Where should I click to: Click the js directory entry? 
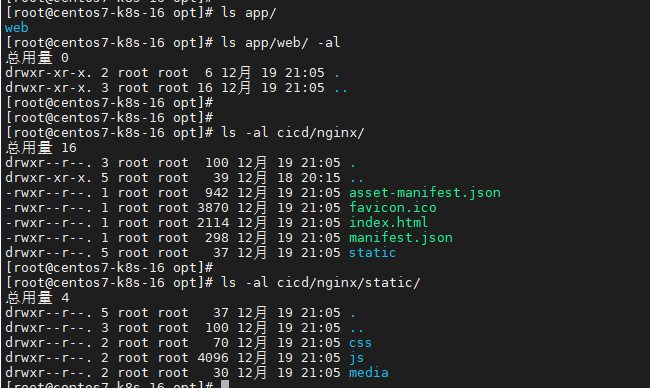point(356,358)
